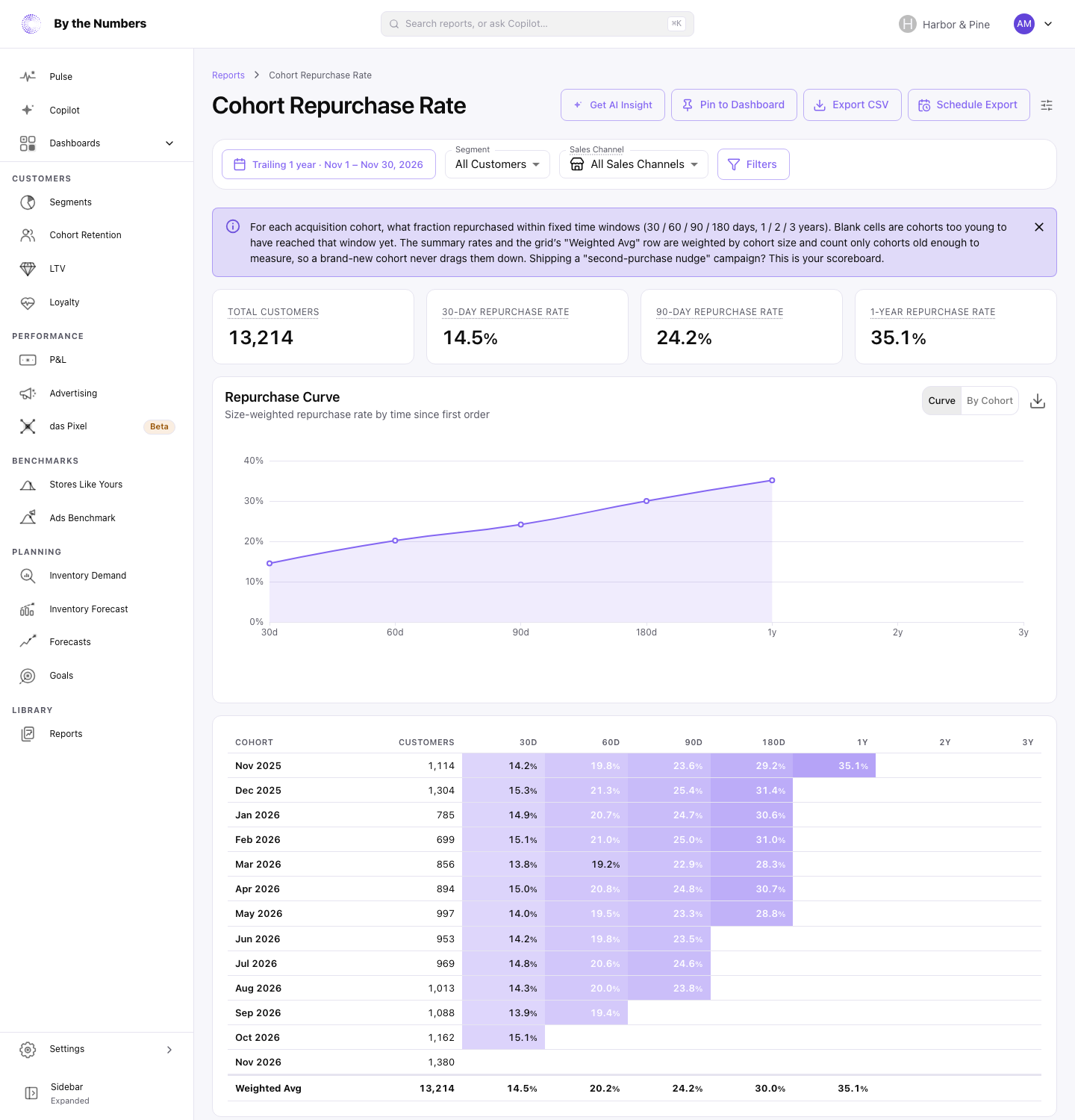1075x1120 pixels.
Task: Click the Advertising megaphone icon
Action: (x=28, y=393)
